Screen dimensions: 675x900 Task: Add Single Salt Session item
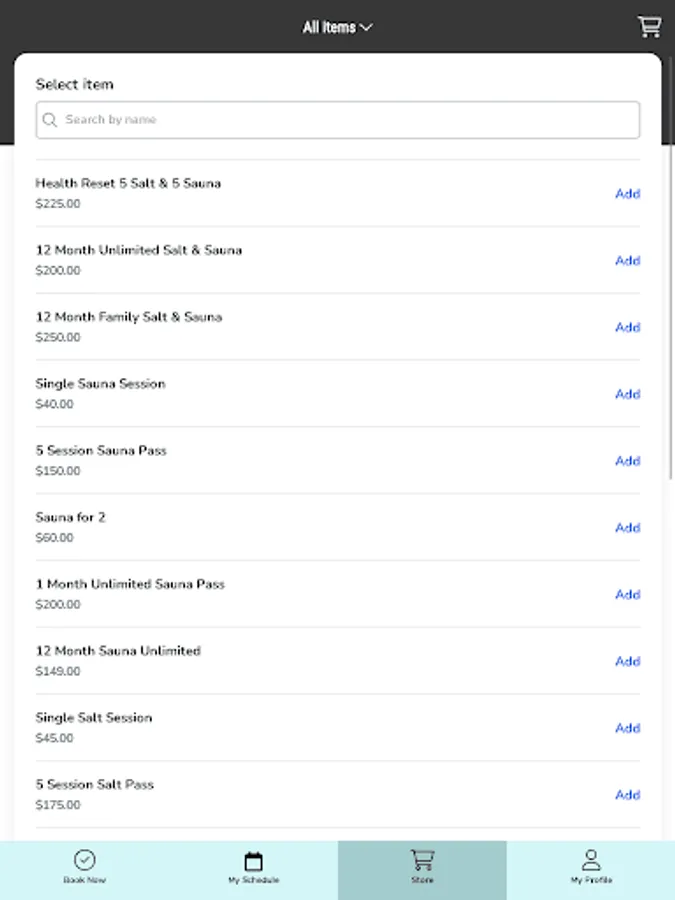[627, 728]
